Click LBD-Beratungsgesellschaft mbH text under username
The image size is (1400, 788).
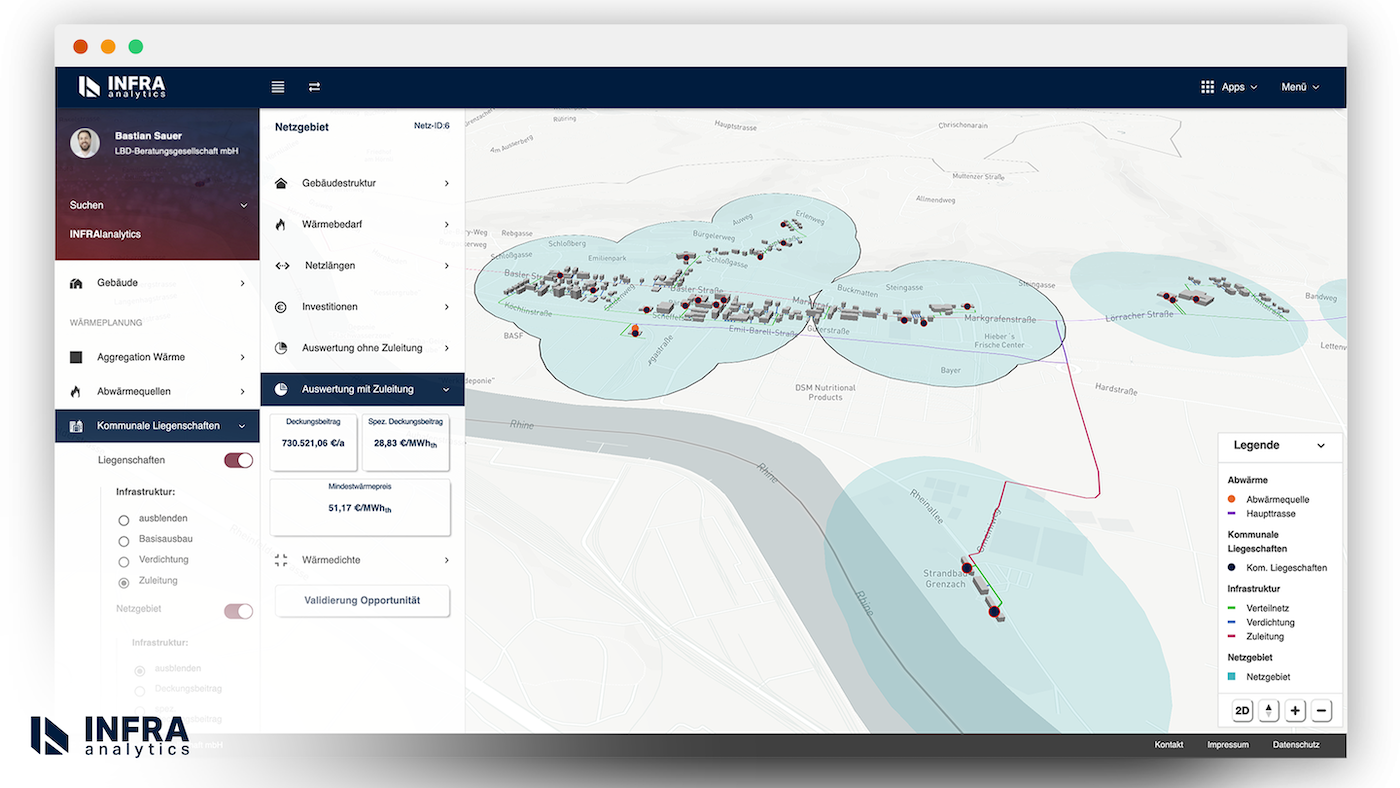coord(176,151)
